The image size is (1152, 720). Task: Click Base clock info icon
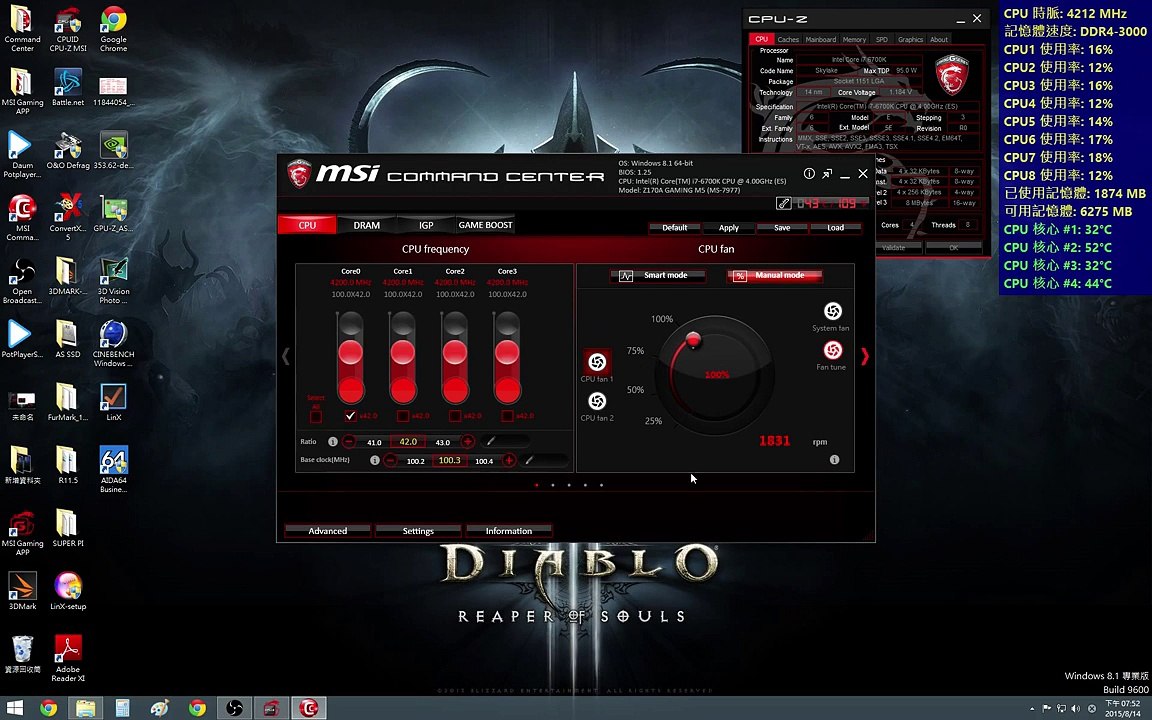pos(375,460)
